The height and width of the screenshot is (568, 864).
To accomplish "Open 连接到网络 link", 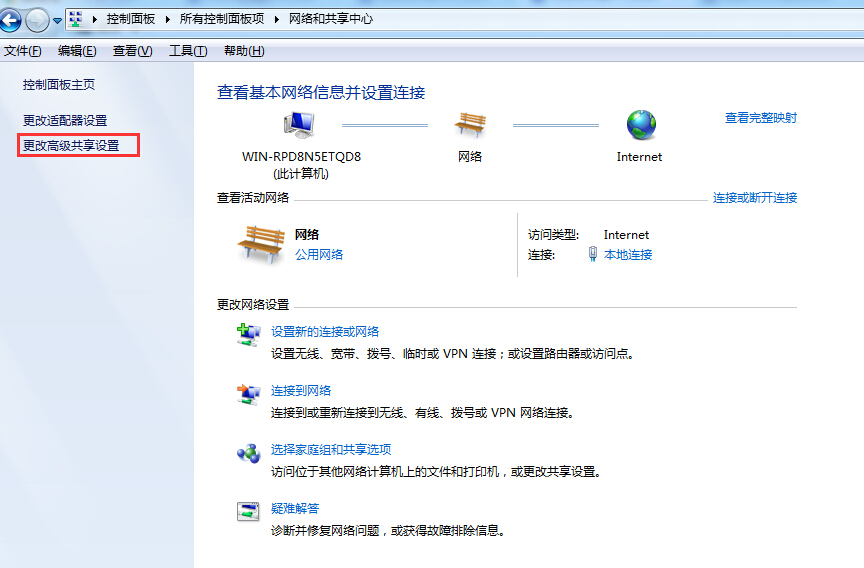I will (301, 391).
